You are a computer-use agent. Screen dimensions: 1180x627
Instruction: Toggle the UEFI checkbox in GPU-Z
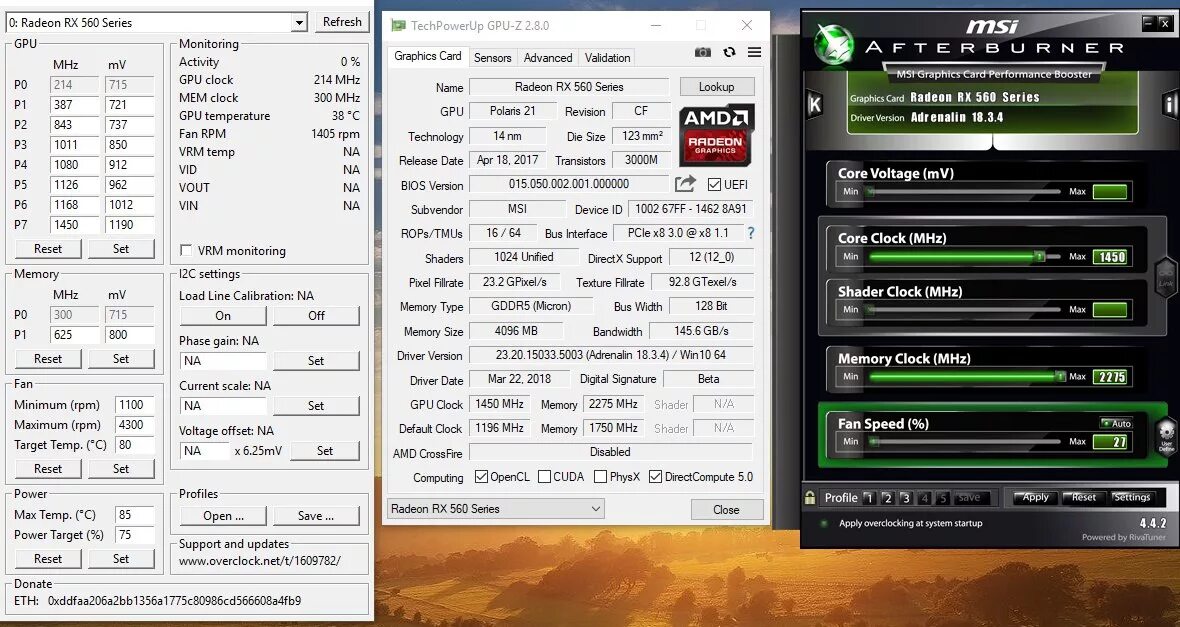tap(714, 184)
